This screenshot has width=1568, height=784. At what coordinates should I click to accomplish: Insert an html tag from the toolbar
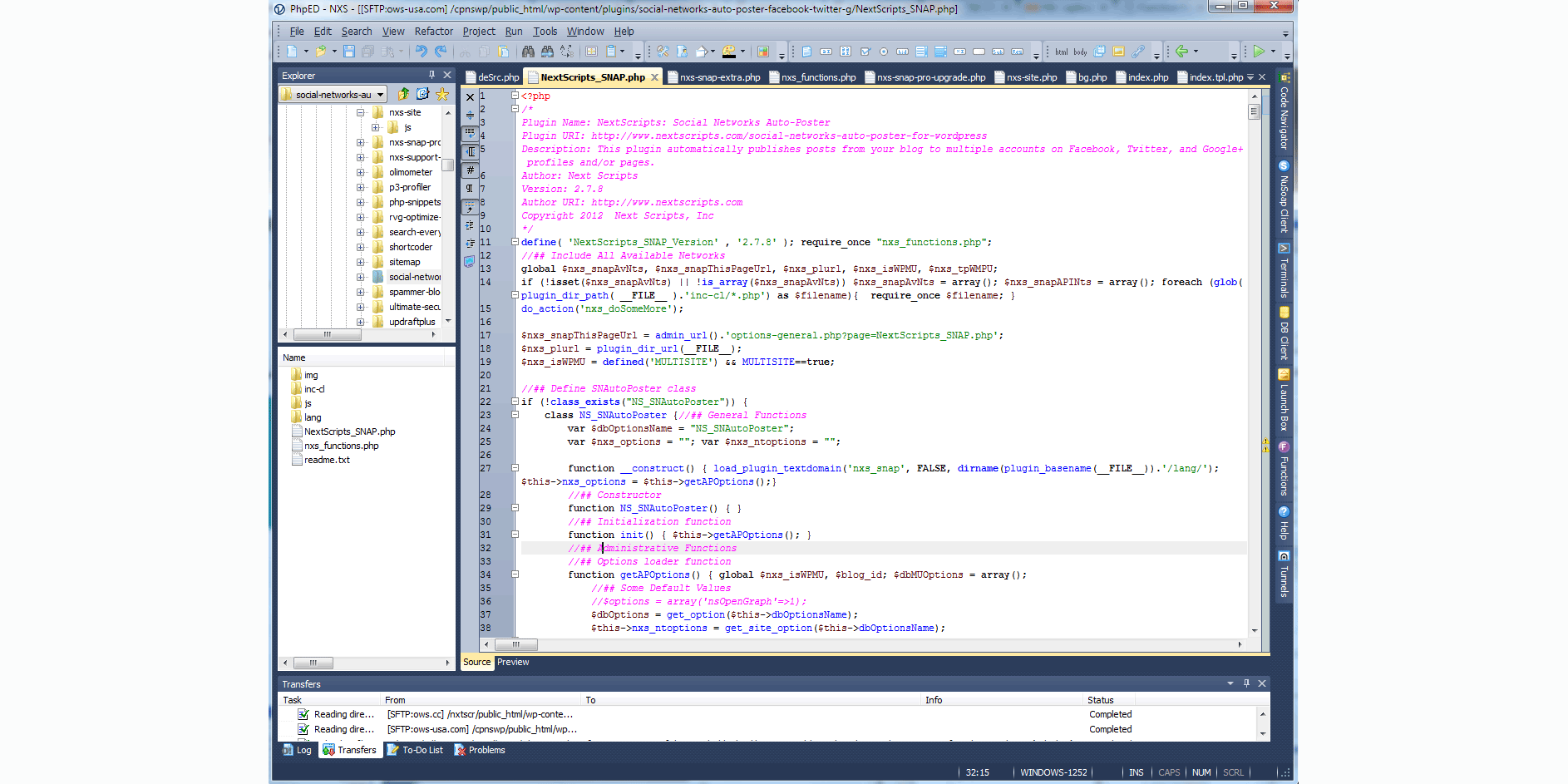pos(1062,52)
